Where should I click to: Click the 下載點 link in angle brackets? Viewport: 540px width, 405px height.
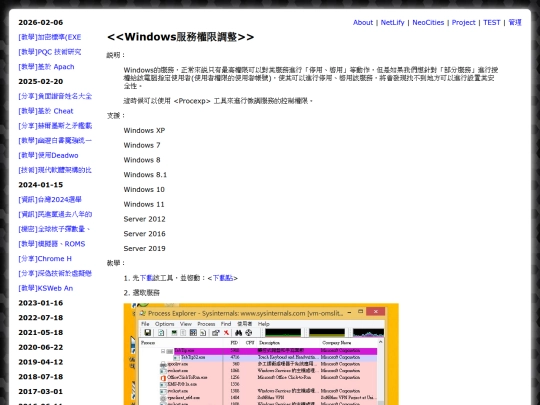coord(223,278)
